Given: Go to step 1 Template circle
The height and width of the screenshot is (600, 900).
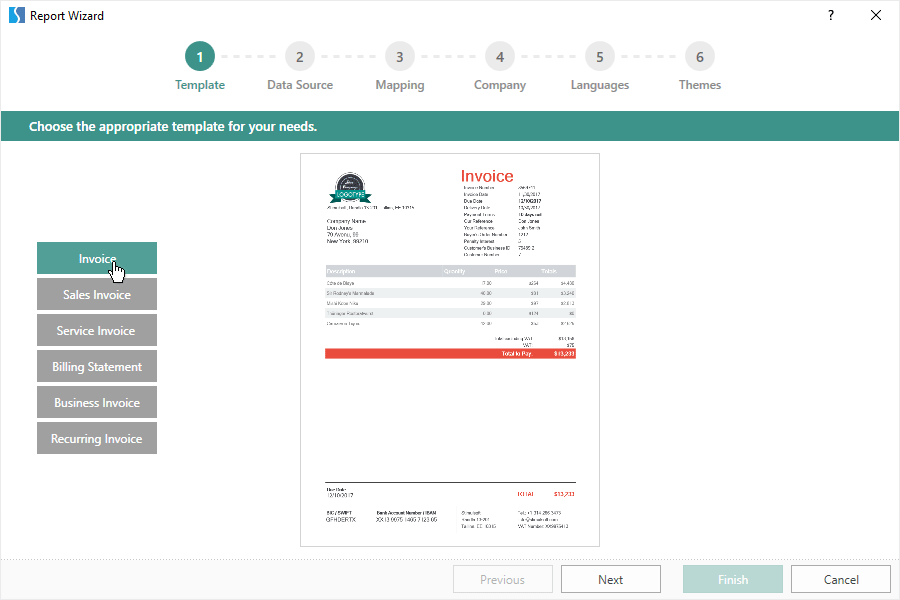Looking at the screenshot, I should pyautogui.click(x=200, y=57).
